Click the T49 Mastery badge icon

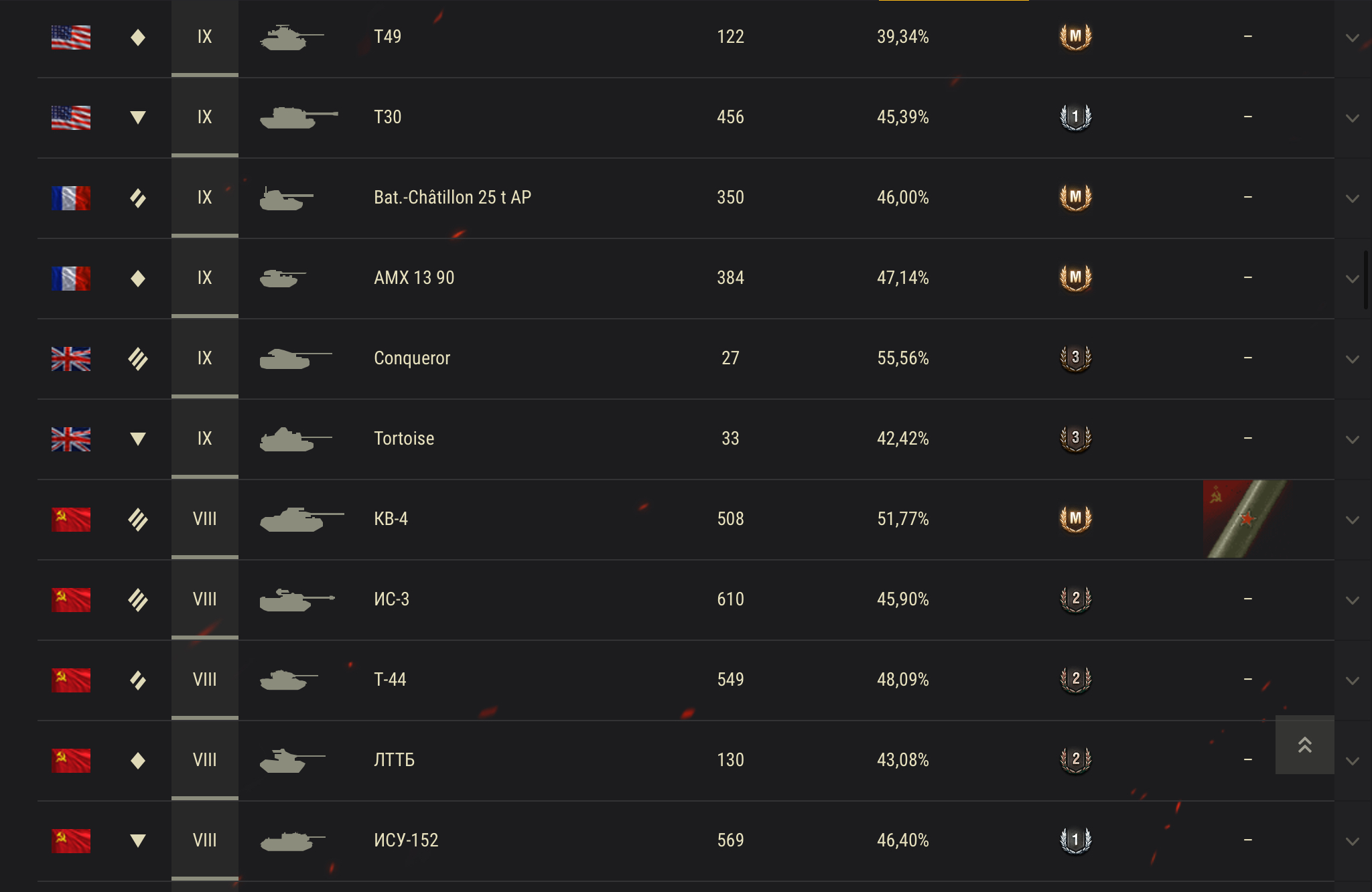pyautogui.click(x=1075, y=37)
